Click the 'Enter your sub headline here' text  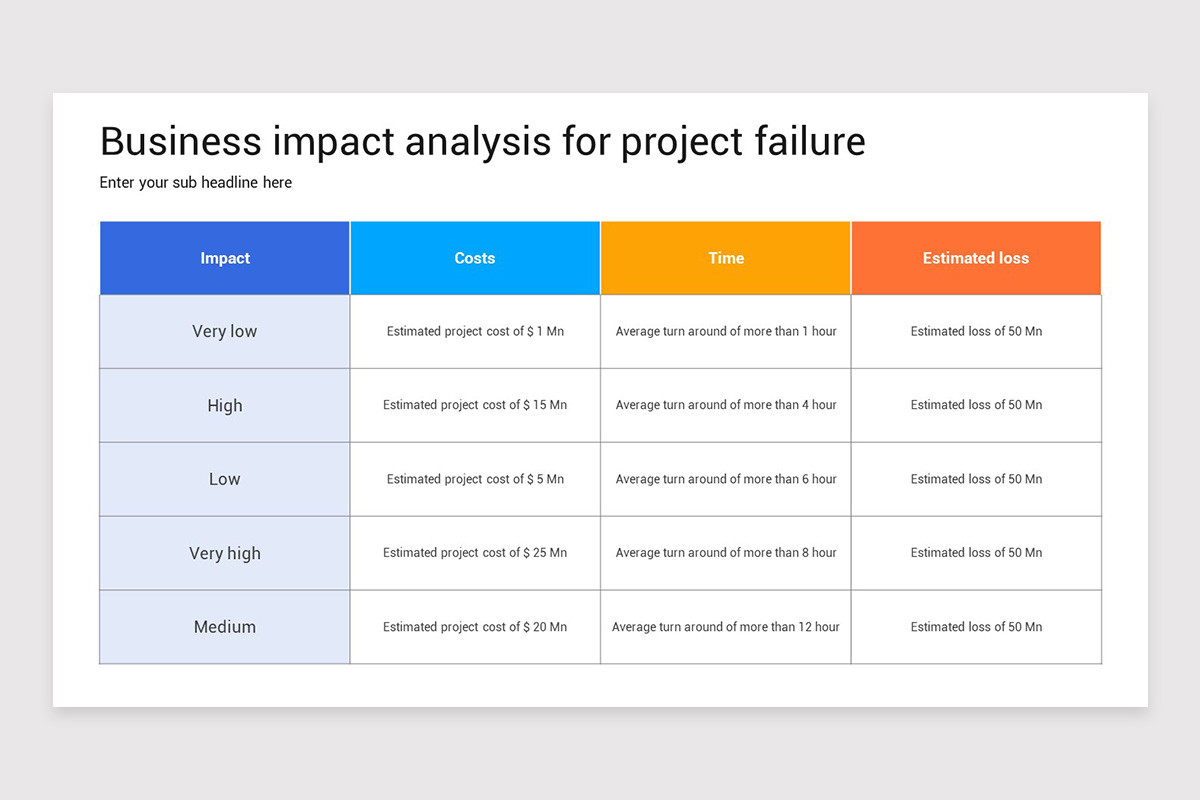(x=196, y=183)
